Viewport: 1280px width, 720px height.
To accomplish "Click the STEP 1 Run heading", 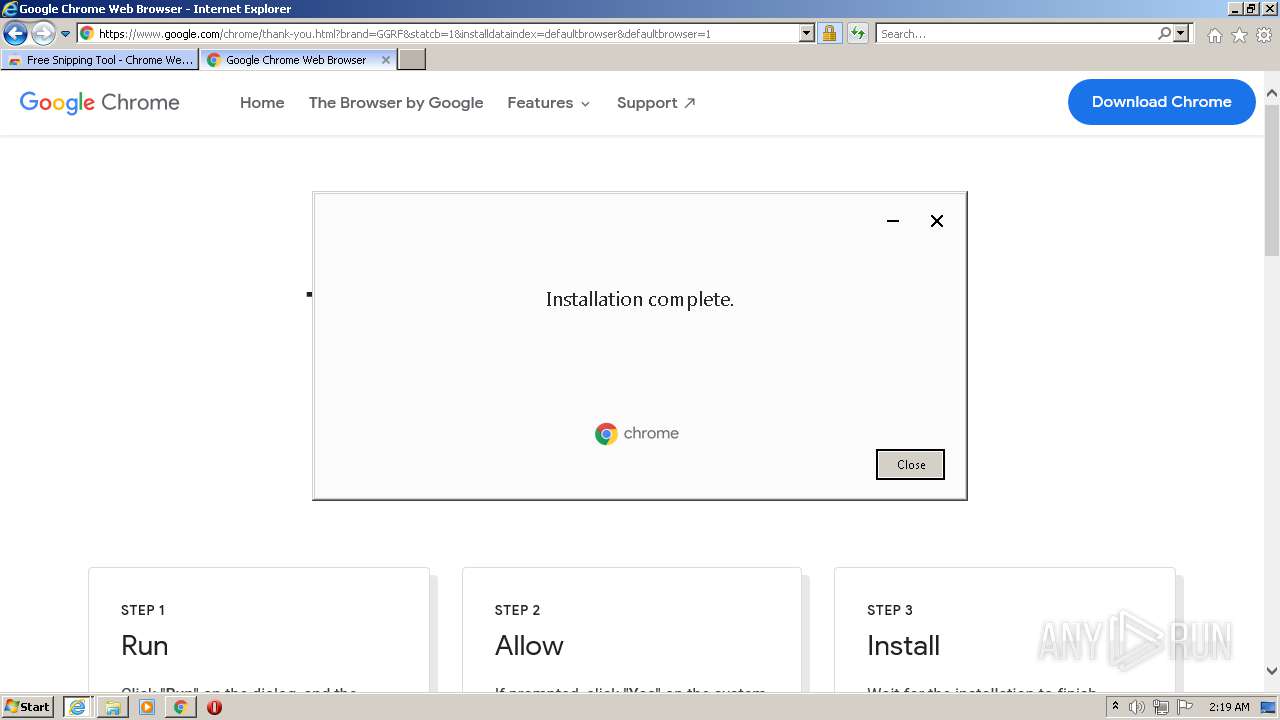I will point(145,645).
